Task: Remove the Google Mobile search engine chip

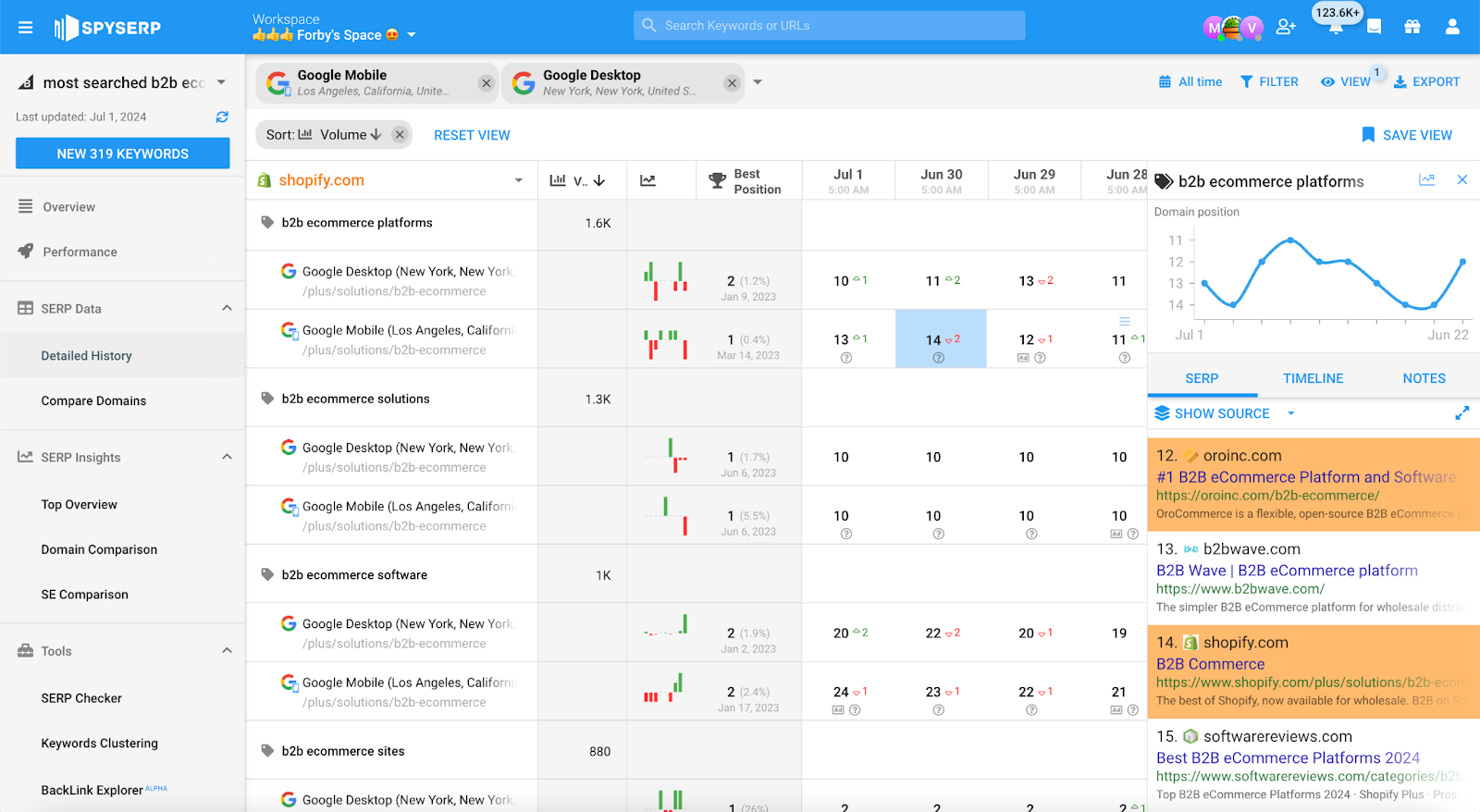Action: (x=487, y=83)
